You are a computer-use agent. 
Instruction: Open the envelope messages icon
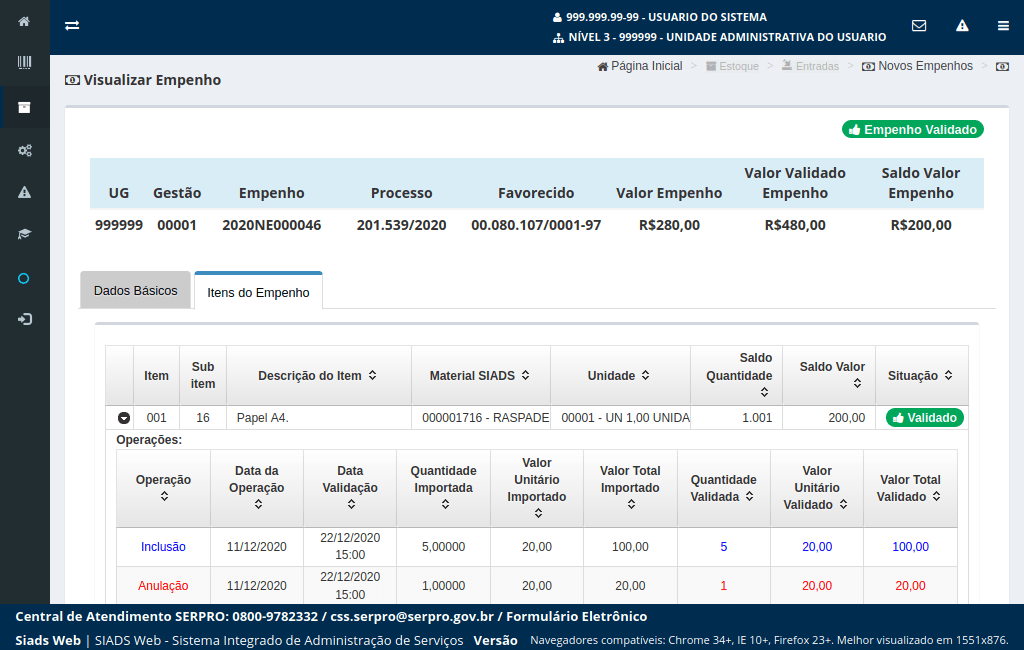919,25
